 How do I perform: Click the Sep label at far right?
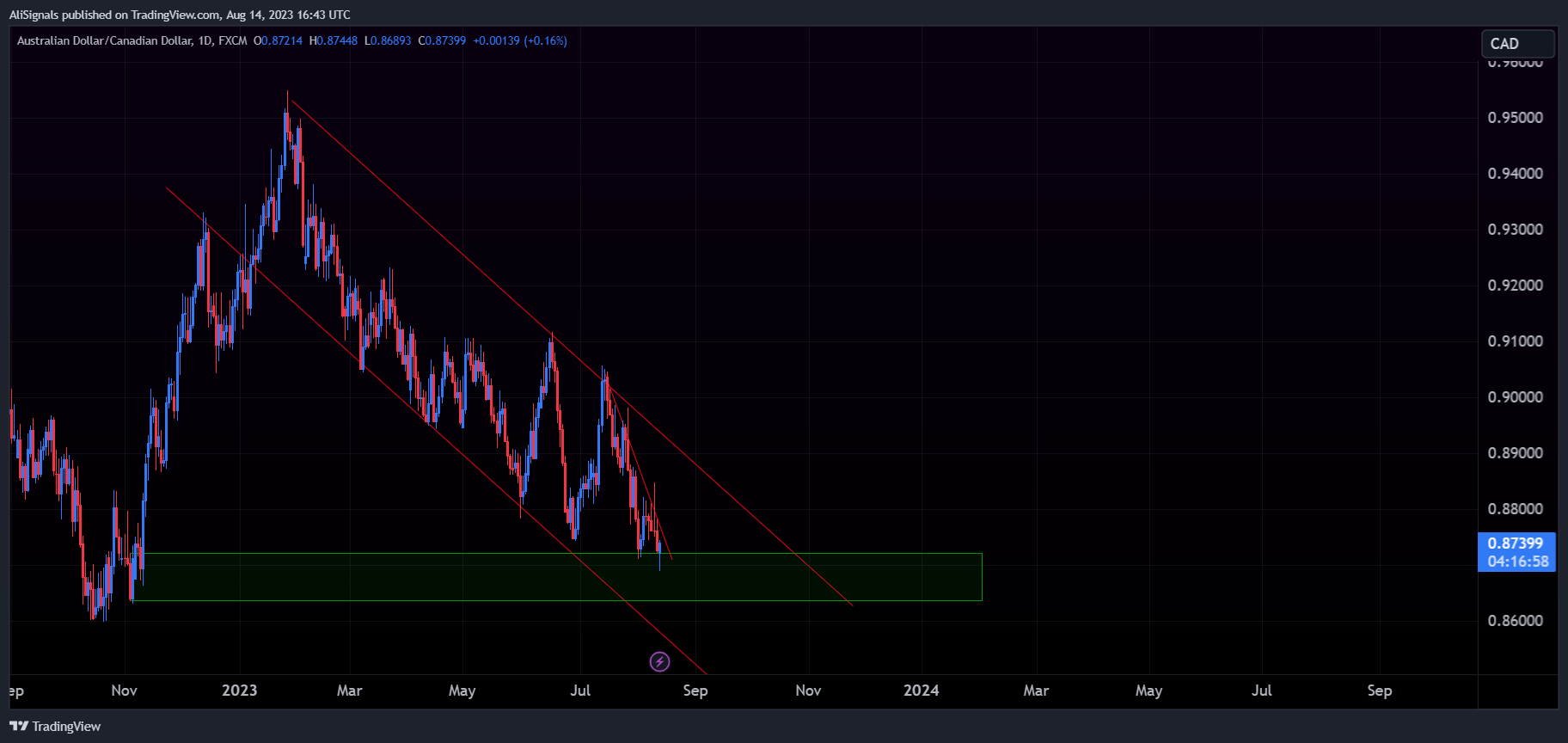click(1379, 691)
